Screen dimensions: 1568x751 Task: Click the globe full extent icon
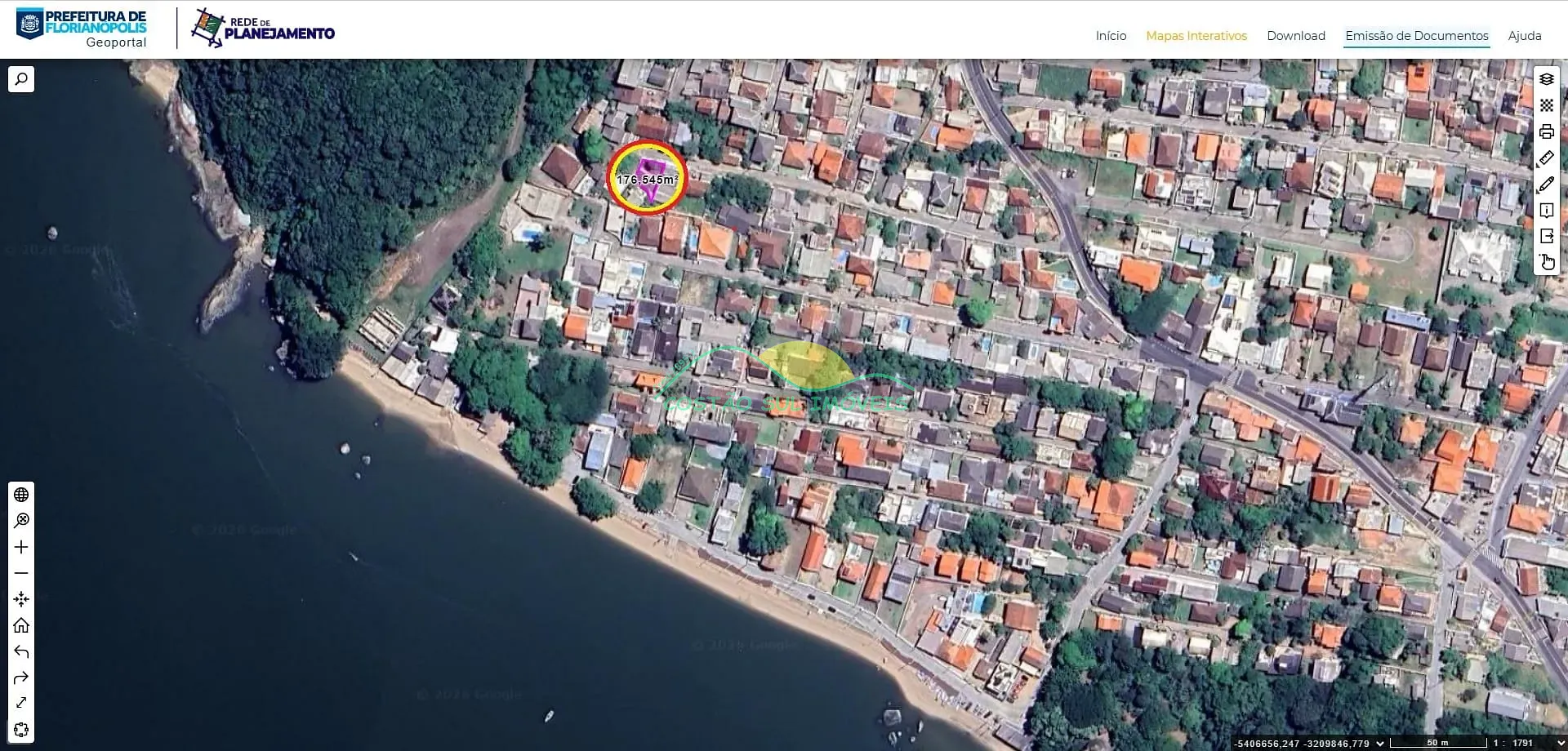(21, 495)
